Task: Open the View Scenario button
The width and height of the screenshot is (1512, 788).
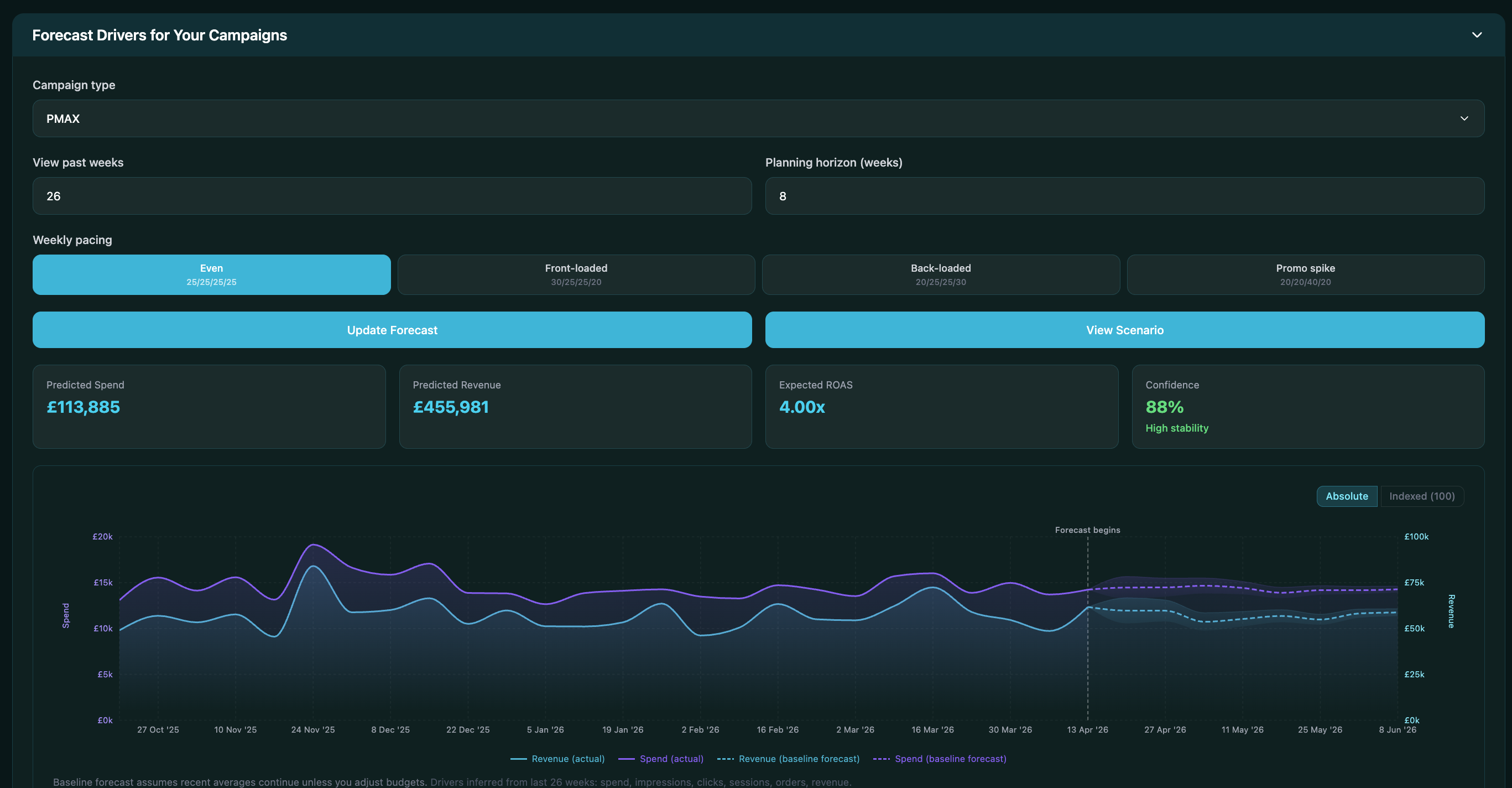Action: (x=1124, y=329)
